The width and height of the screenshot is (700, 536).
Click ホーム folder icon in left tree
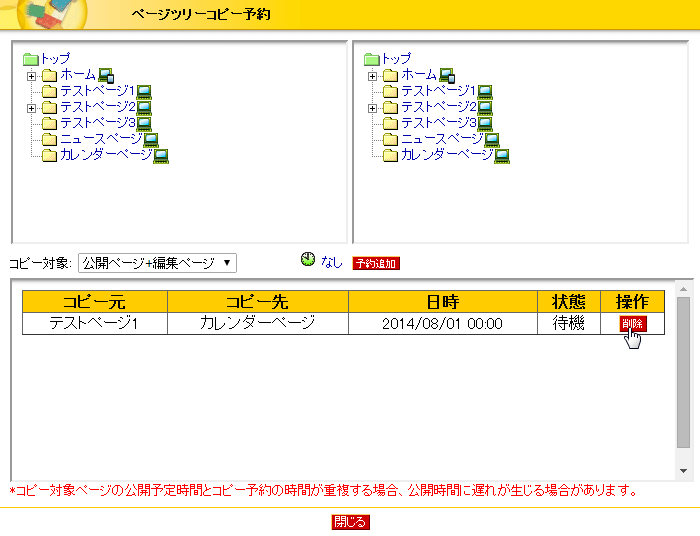point(49,75)
